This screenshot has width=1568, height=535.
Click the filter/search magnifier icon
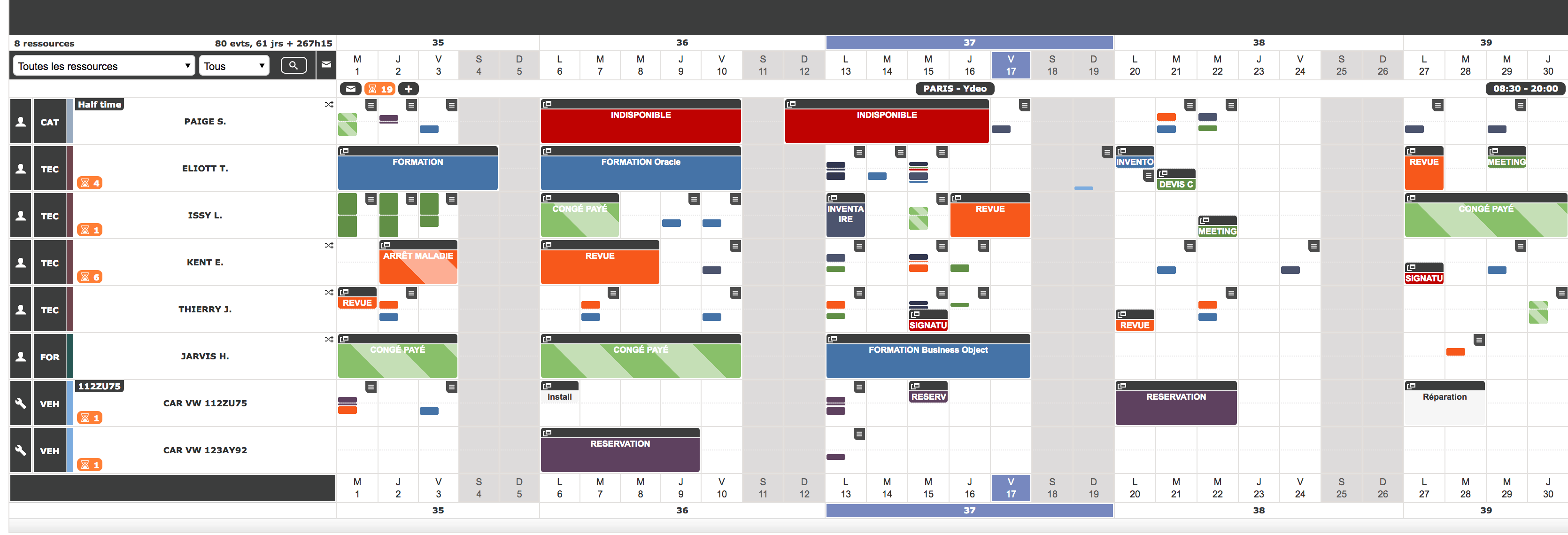point(293,67)
